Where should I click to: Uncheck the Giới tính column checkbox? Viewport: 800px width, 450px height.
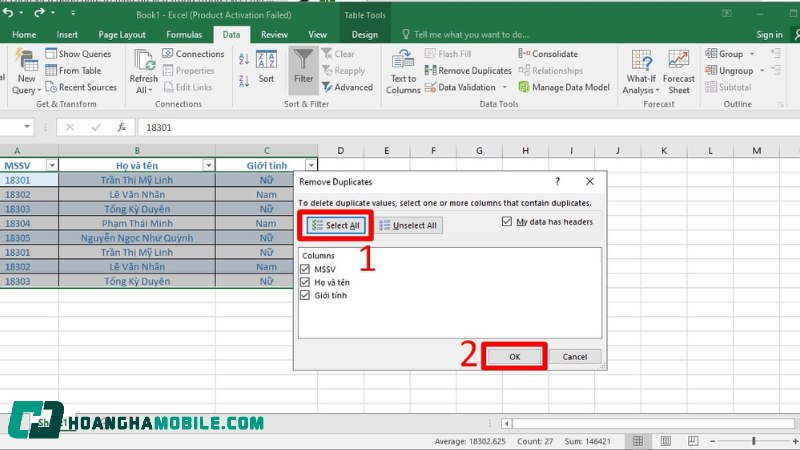305,295
